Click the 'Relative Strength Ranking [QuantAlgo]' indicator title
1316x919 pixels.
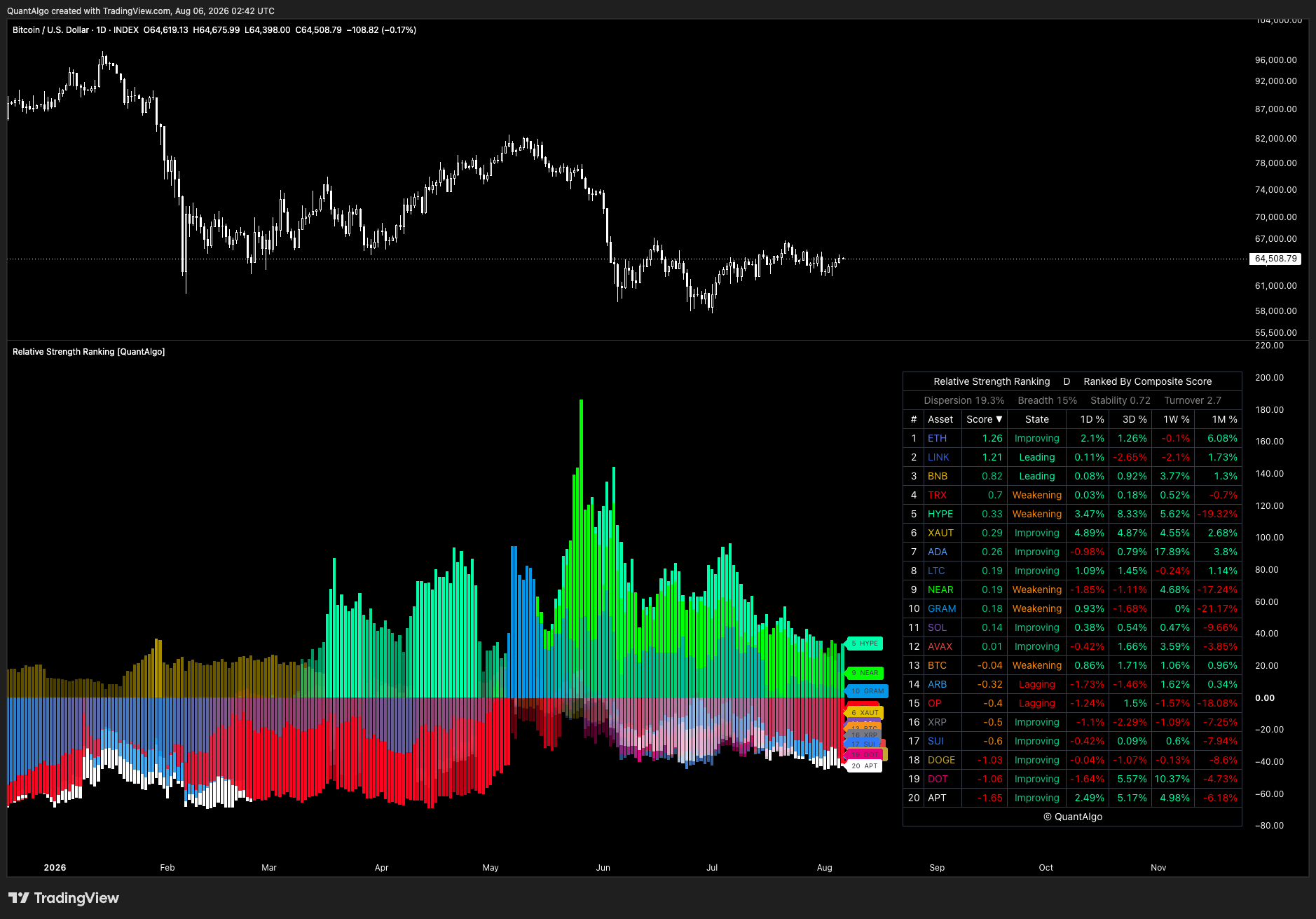click(89, 352)
